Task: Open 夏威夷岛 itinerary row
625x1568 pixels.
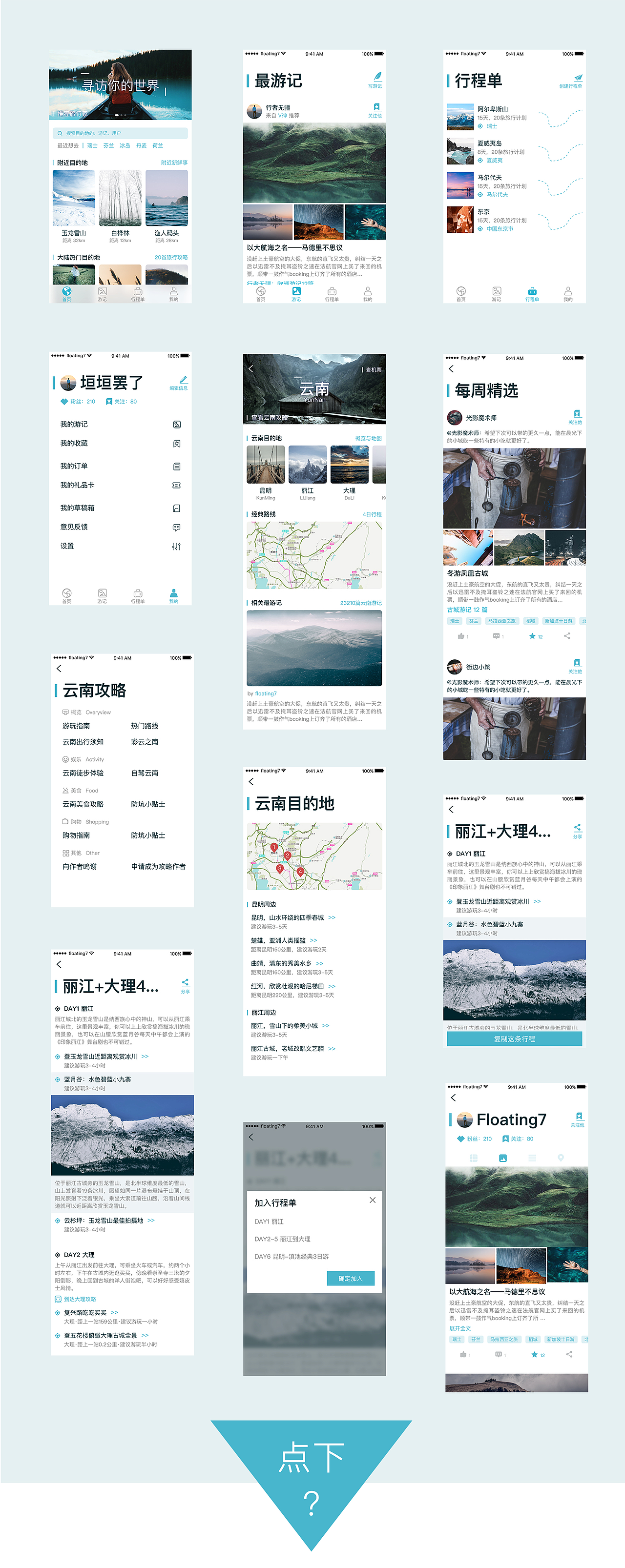Action: [x=515, y=152]
